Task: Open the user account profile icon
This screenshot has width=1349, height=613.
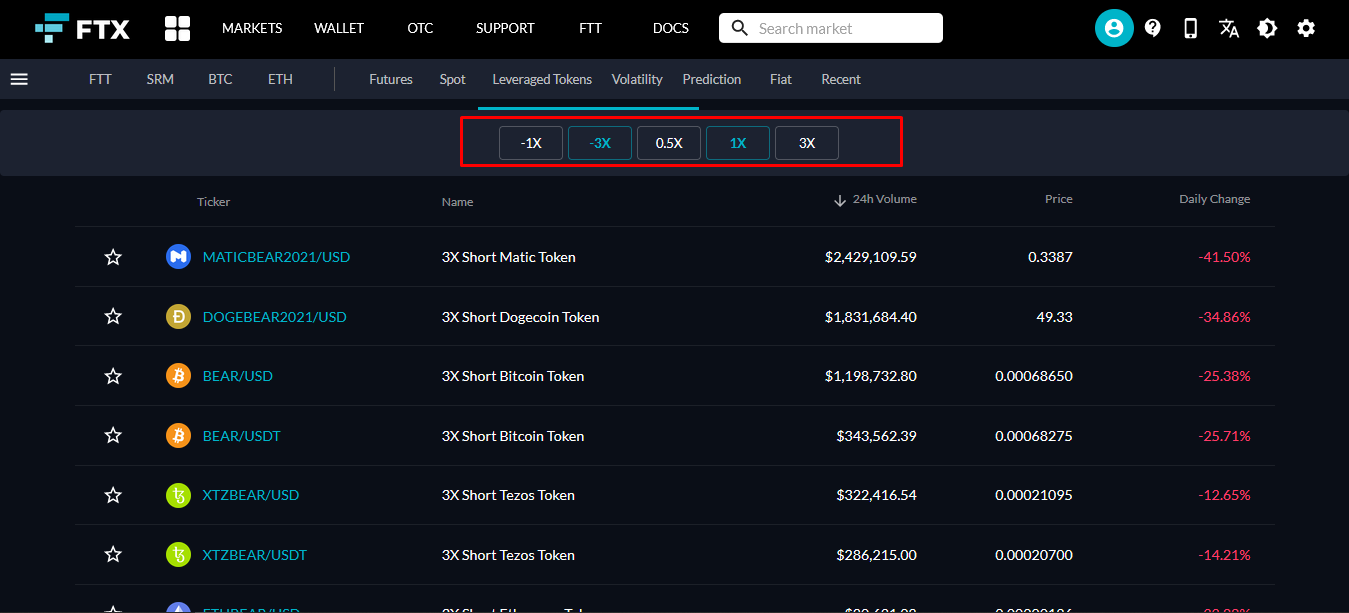Action: 1113,28
